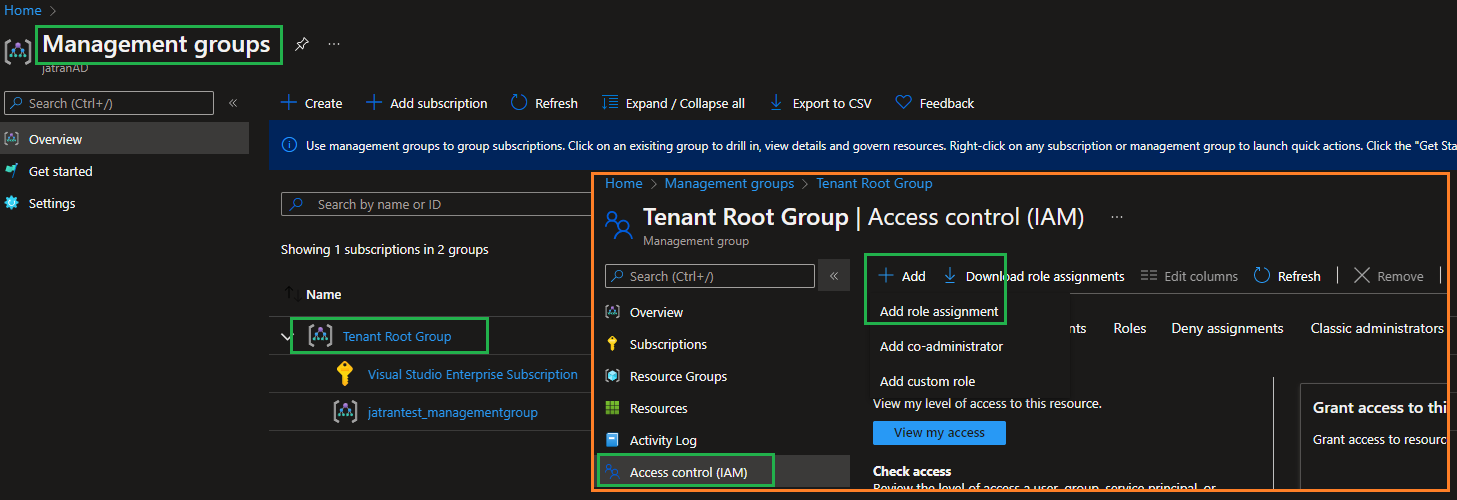Image resolution: width=1457 pixels, height=500 pixels.
Task: Collapse the Management groups side menu
Action: pyautogui.click(x=233, y=103)
